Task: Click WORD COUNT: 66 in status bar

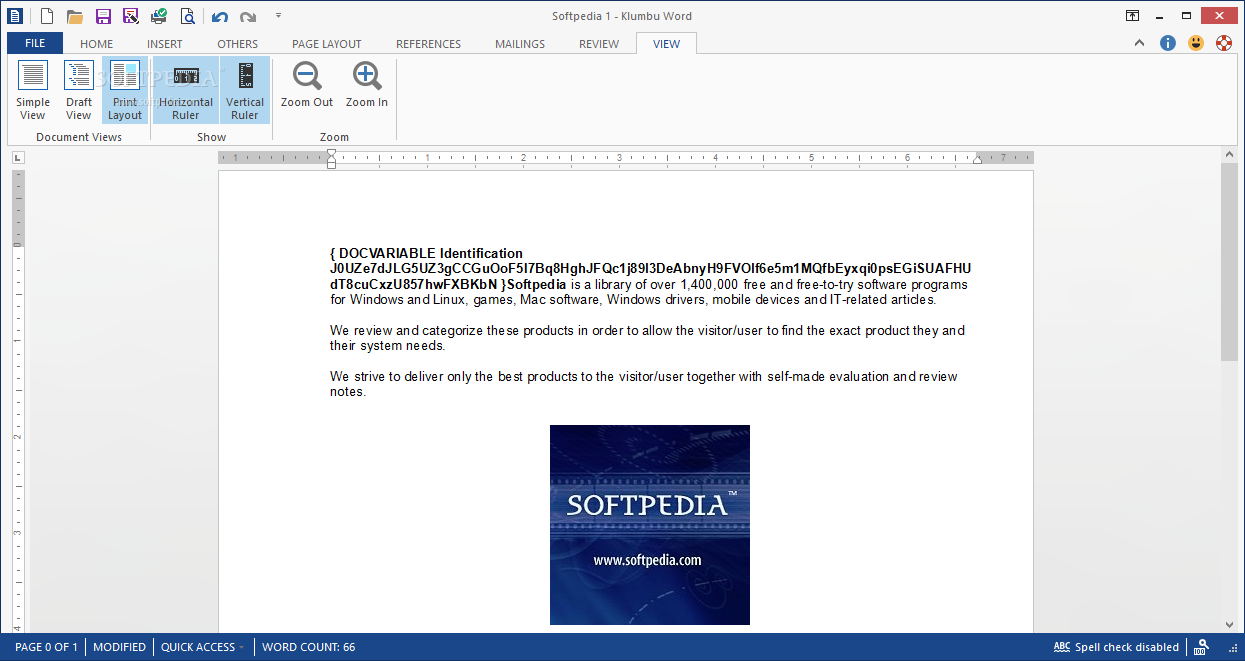Action: (x=309, y=647)
